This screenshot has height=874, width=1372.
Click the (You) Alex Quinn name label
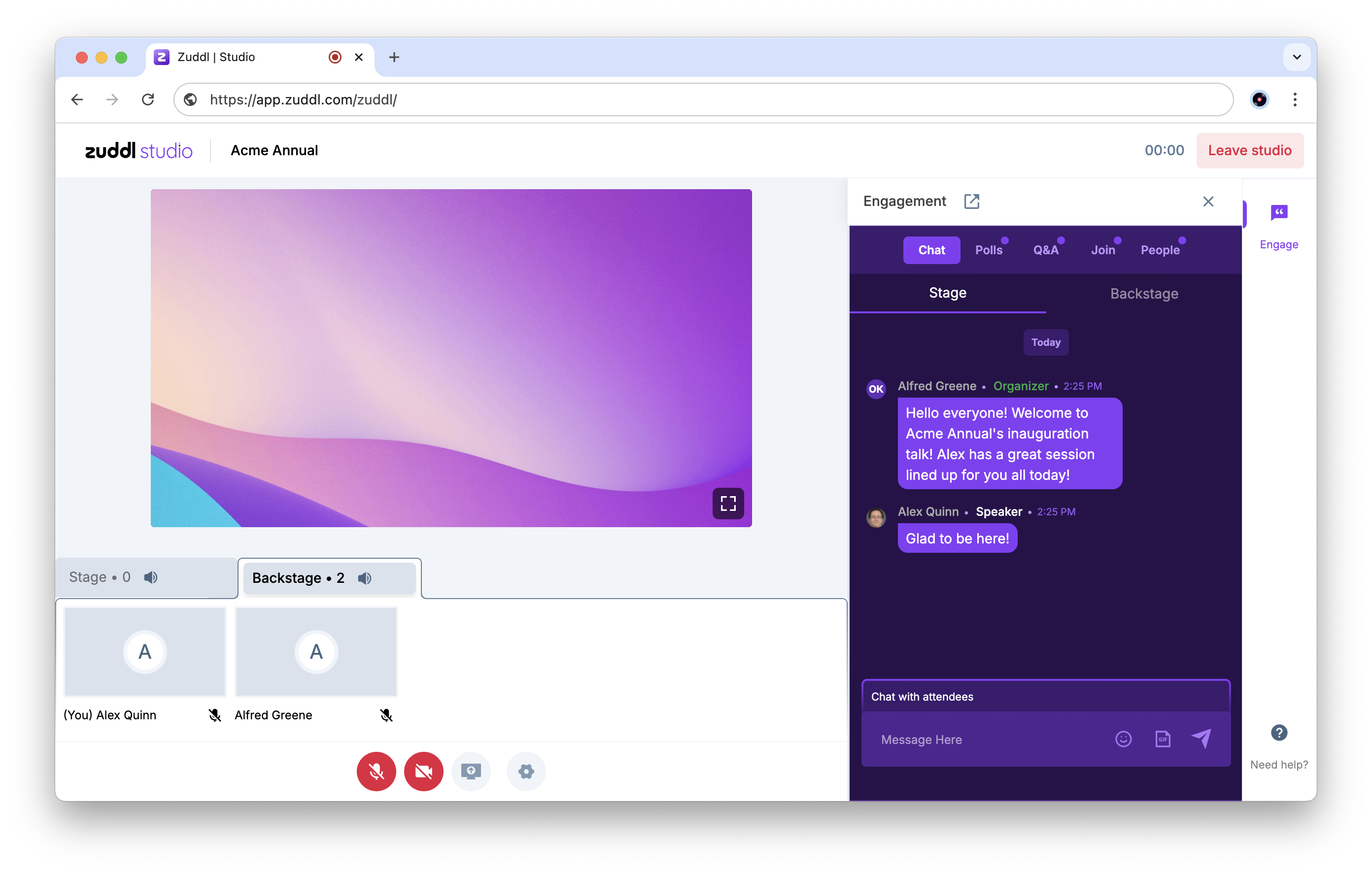110,715
